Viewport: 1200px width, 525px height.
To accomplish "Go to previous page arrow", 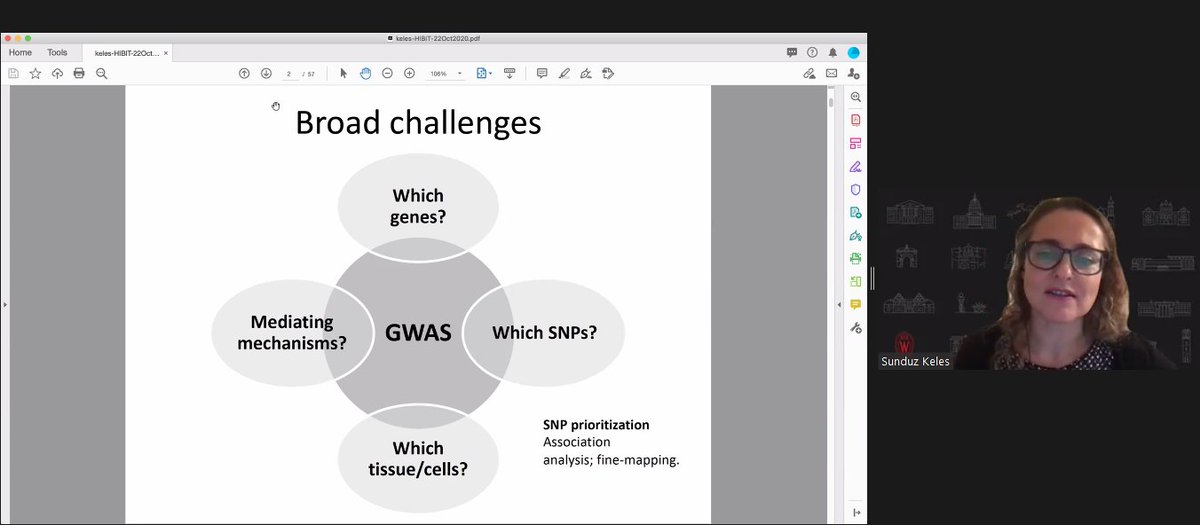I will coord(244,73).
